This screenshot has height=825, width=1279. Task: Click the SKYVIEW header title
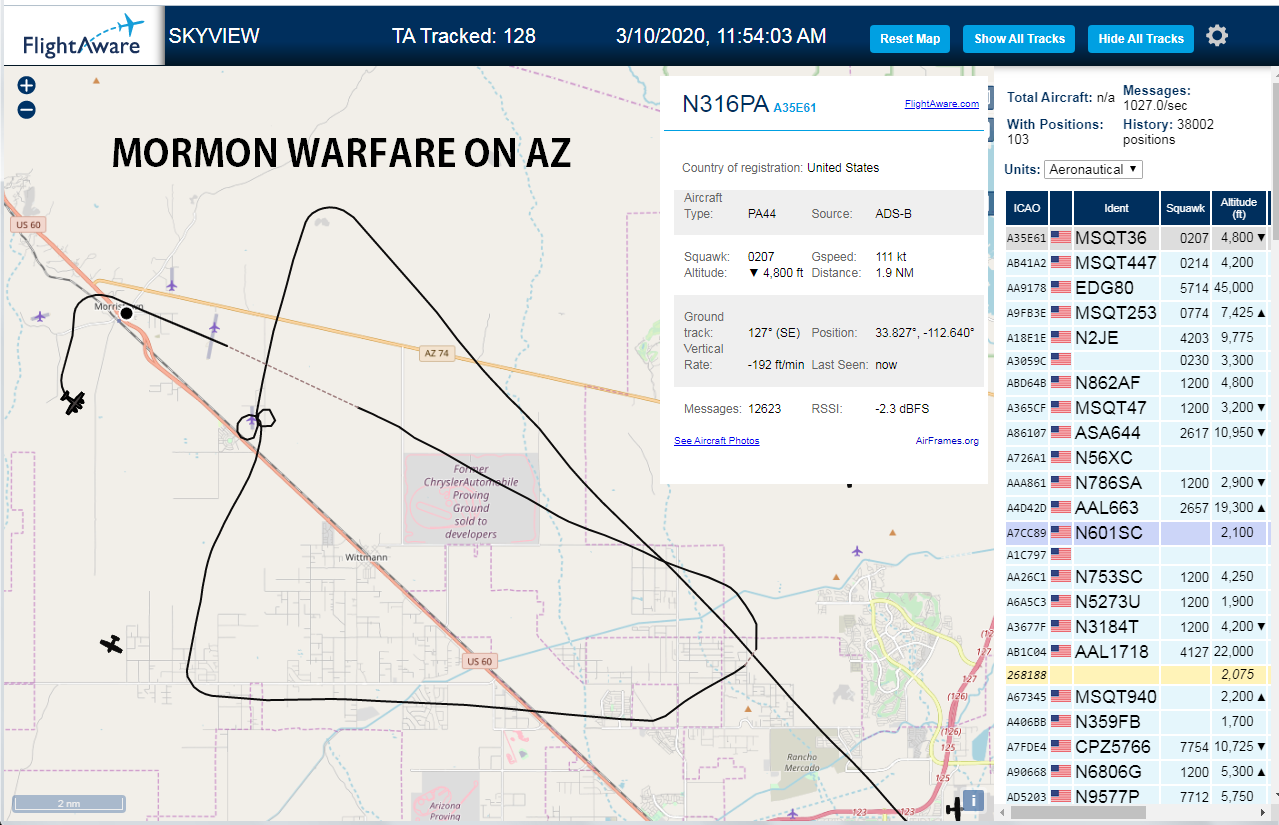pos(214,36)
